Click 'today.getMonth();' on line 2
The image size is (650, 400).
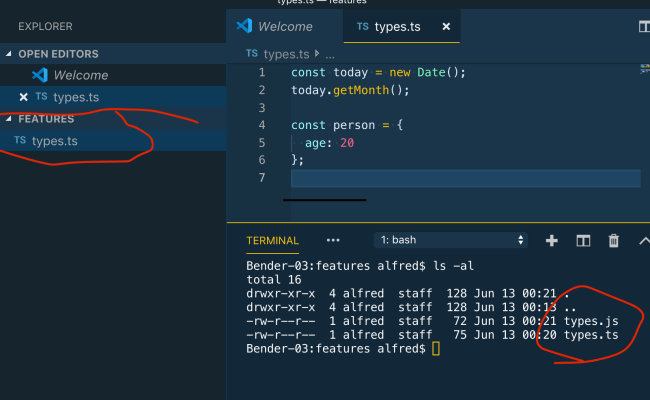point(350,90)
